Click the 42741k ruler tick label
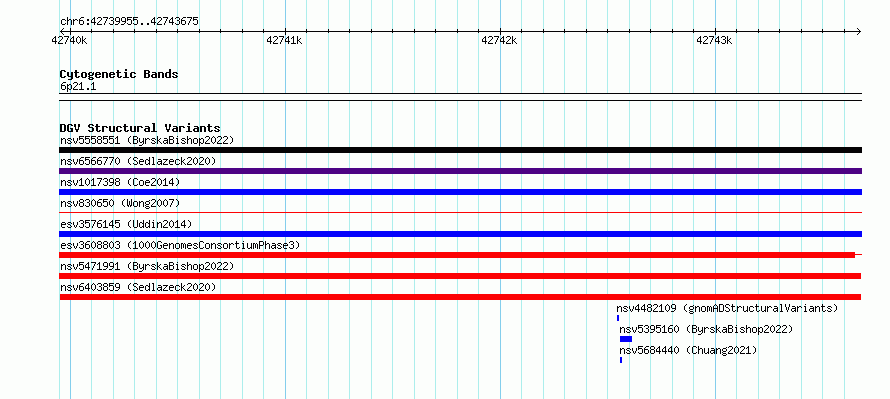 [284, 40]
